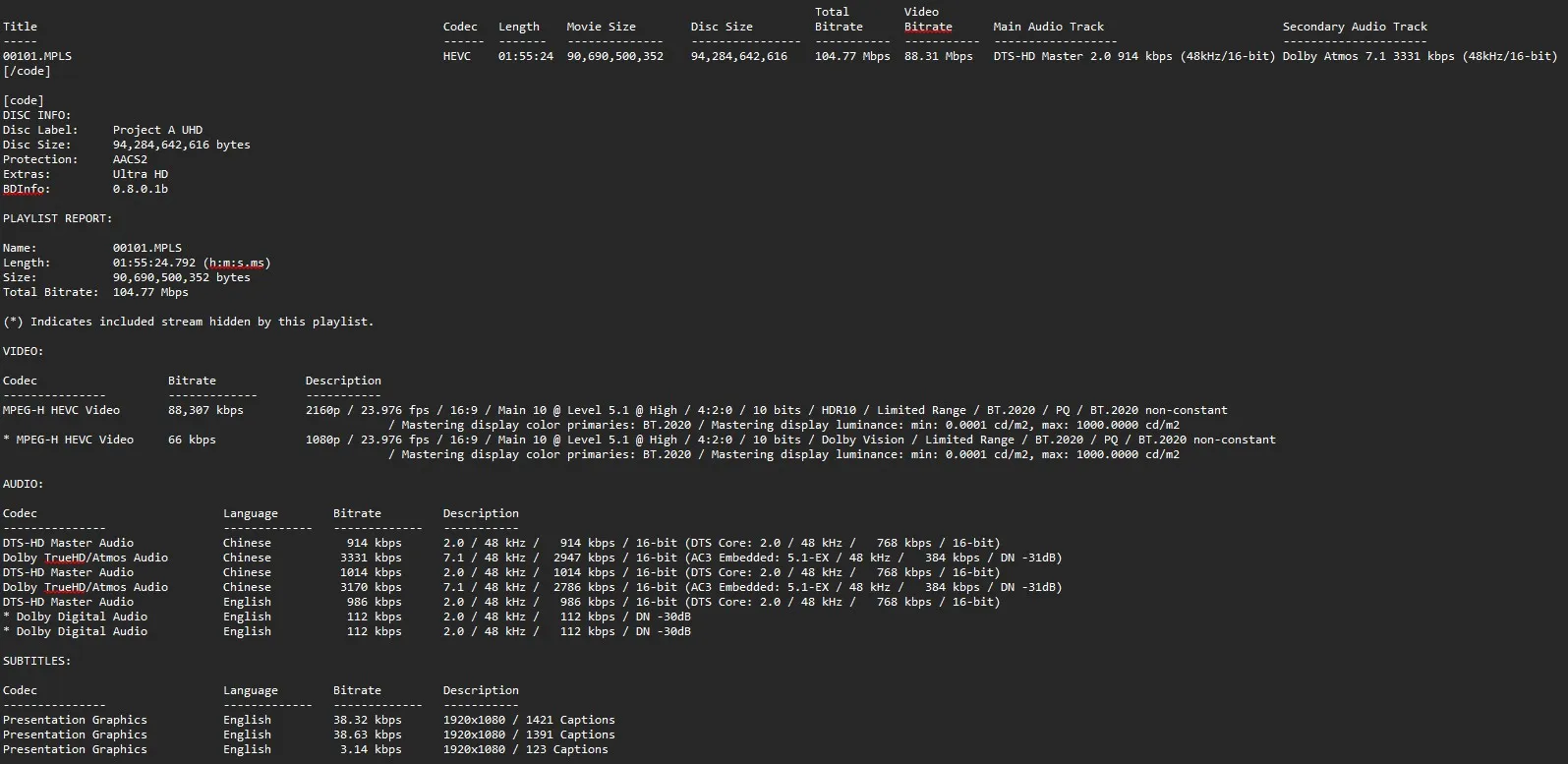Click the 'Secondary Audio Track' column header

coord(1354,27)
